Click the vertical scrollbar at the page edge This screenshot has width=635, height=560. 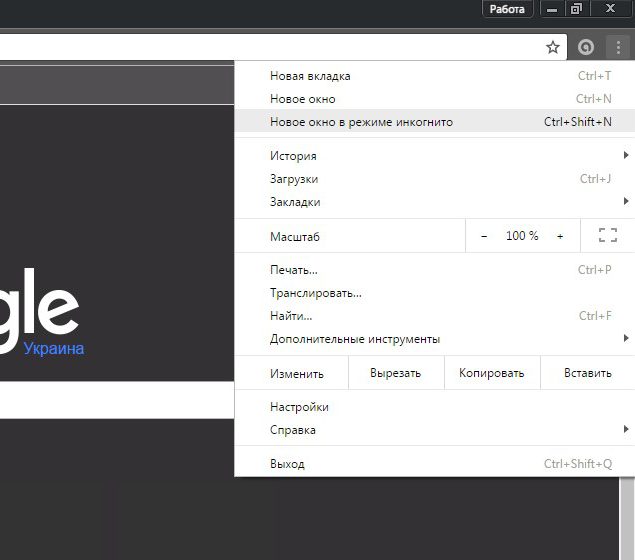[626, 518]
